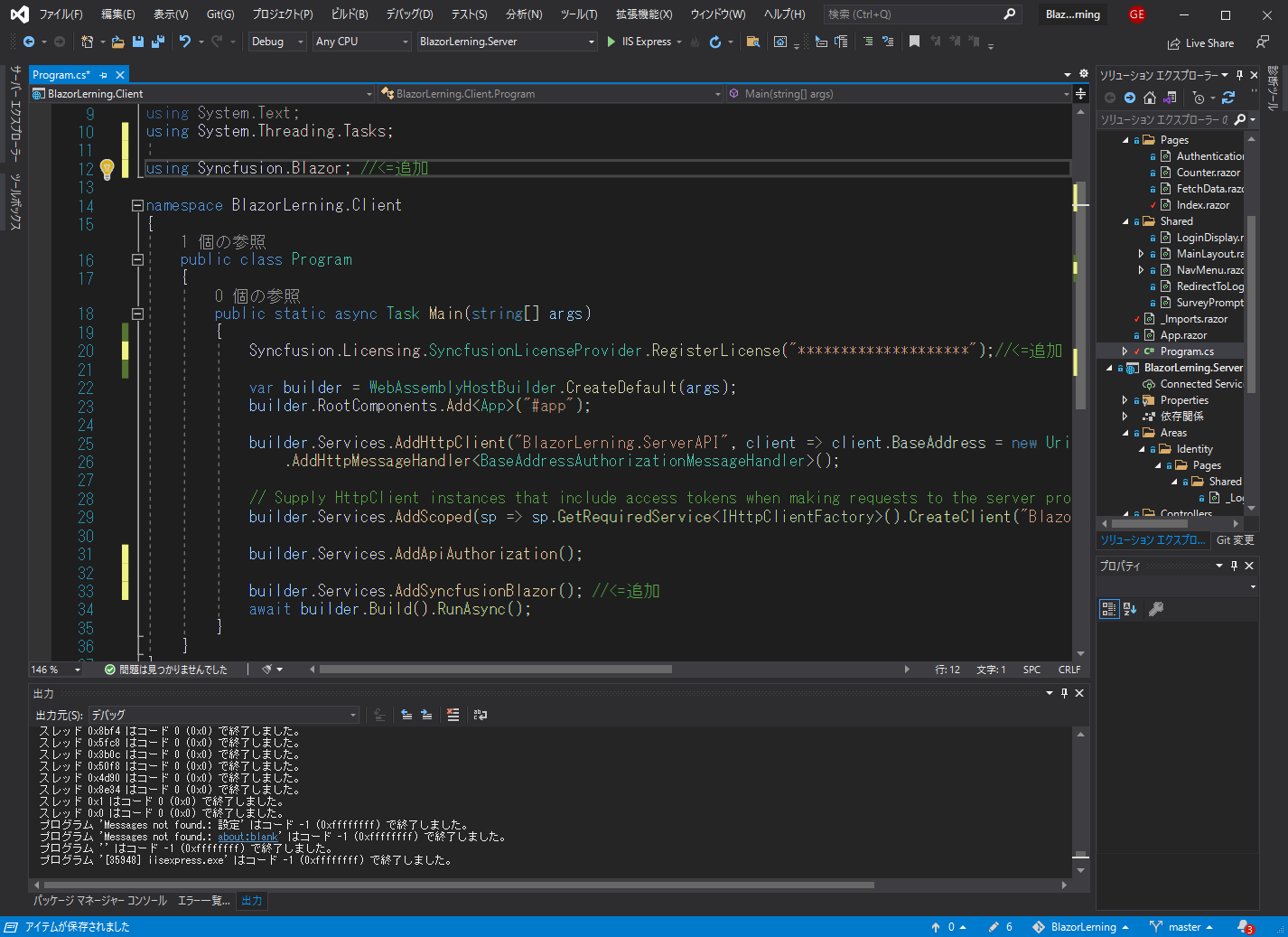Click the navigate backward arrow icon
Screen dimensions: 1288x937
[x=29, y=42]
